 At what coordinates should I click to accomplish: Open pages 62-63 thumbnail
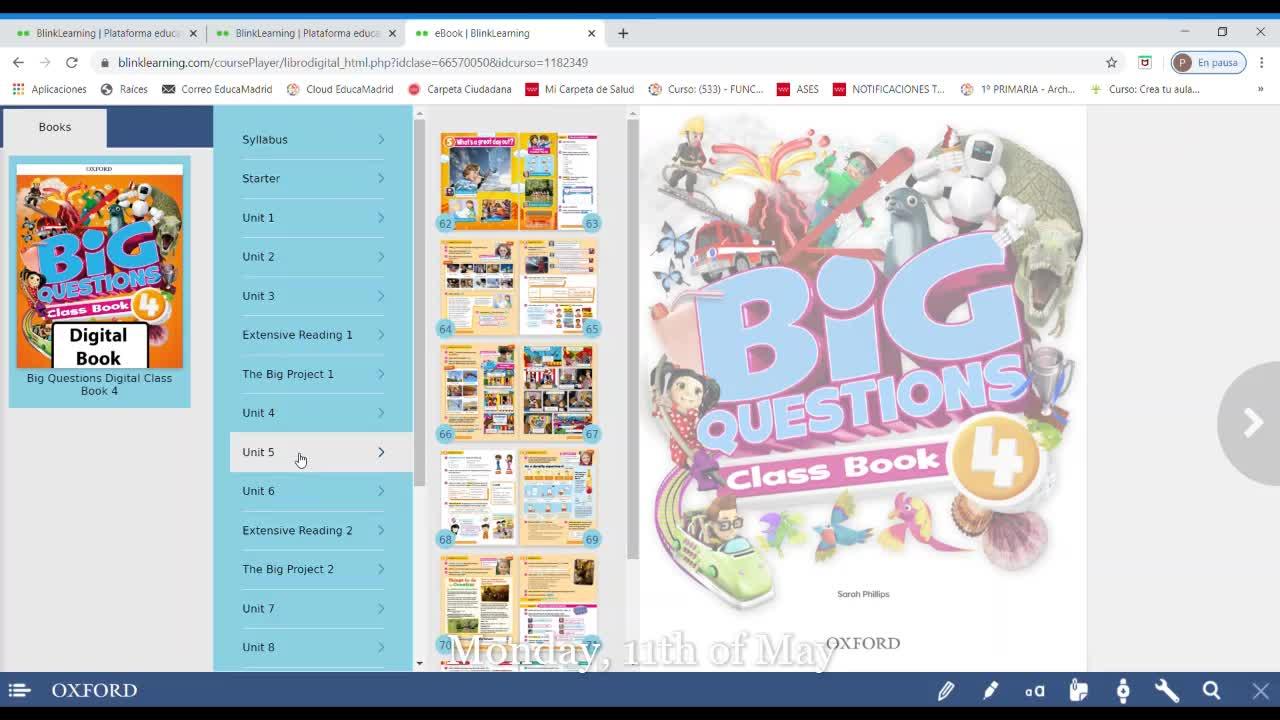518,181
